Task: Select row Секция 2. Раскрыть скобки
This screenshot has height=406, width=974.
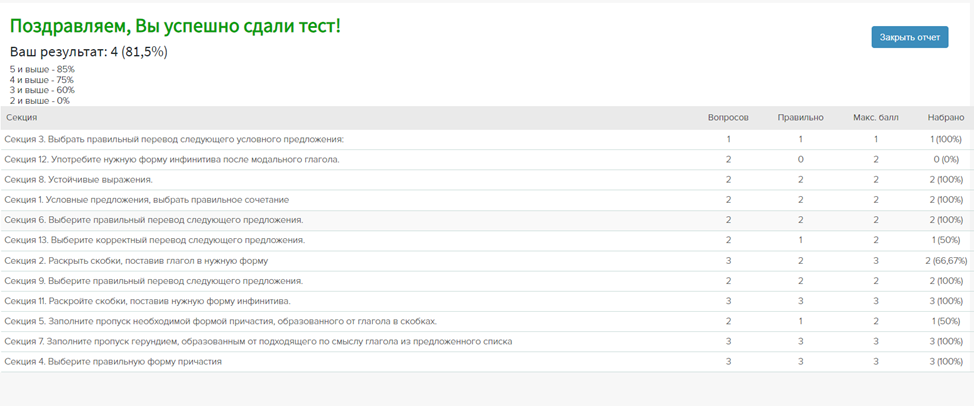Action: tap(486, 261)
